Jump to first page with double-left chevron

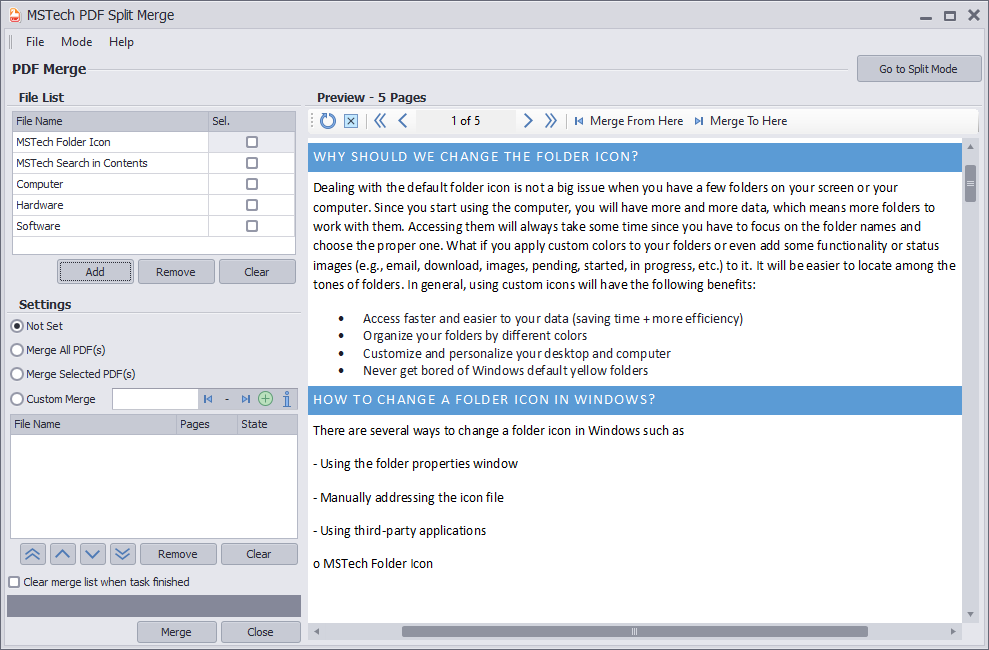[380, 121]
